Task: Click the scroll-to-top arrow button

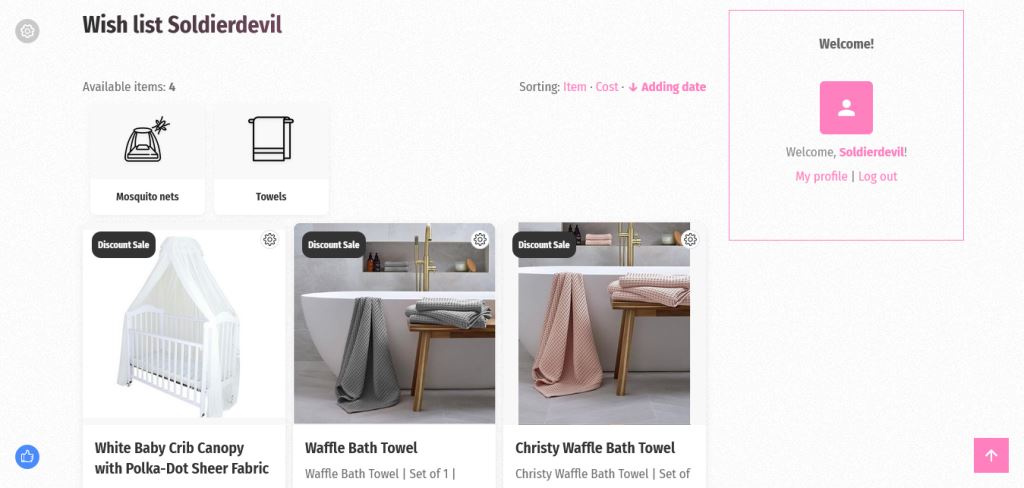Action: (x=991, y=455)
